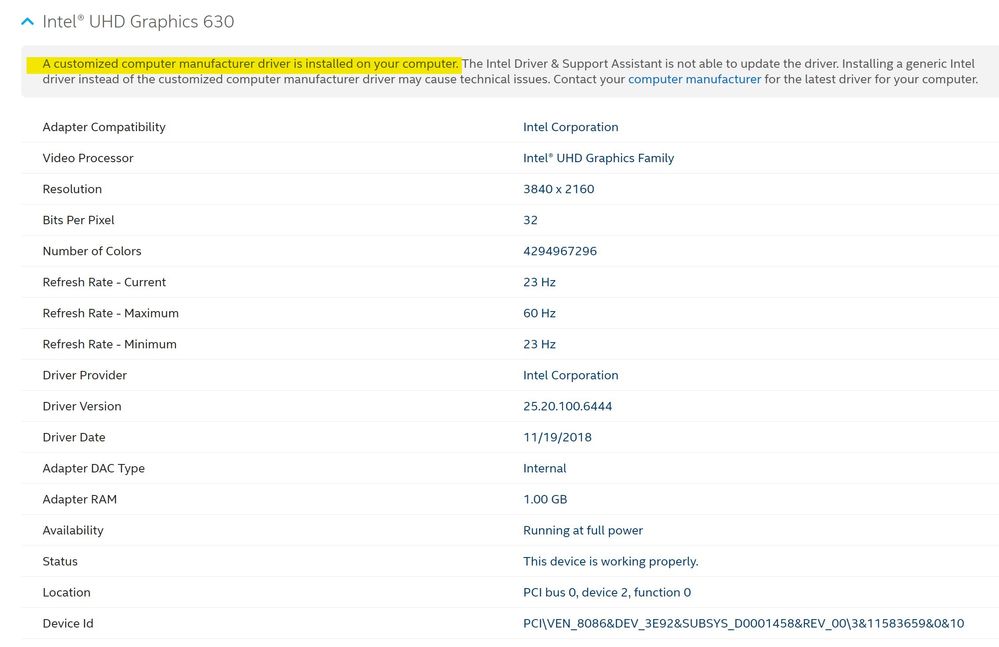Select the Number of Colors value
This screenshot has height=647, width=999.
tap(560, 251)
